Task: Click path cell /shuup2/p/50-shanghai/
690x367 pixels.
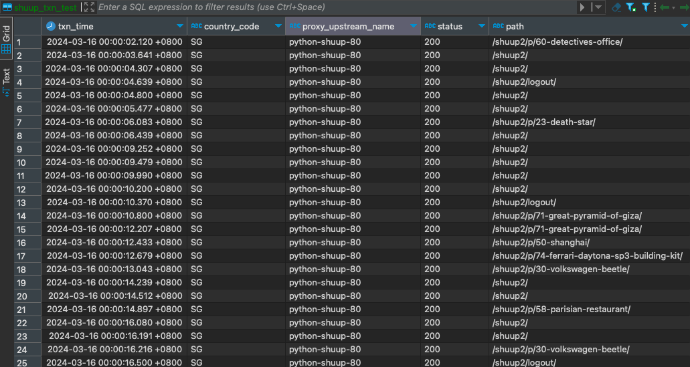Action: (589, 242)
